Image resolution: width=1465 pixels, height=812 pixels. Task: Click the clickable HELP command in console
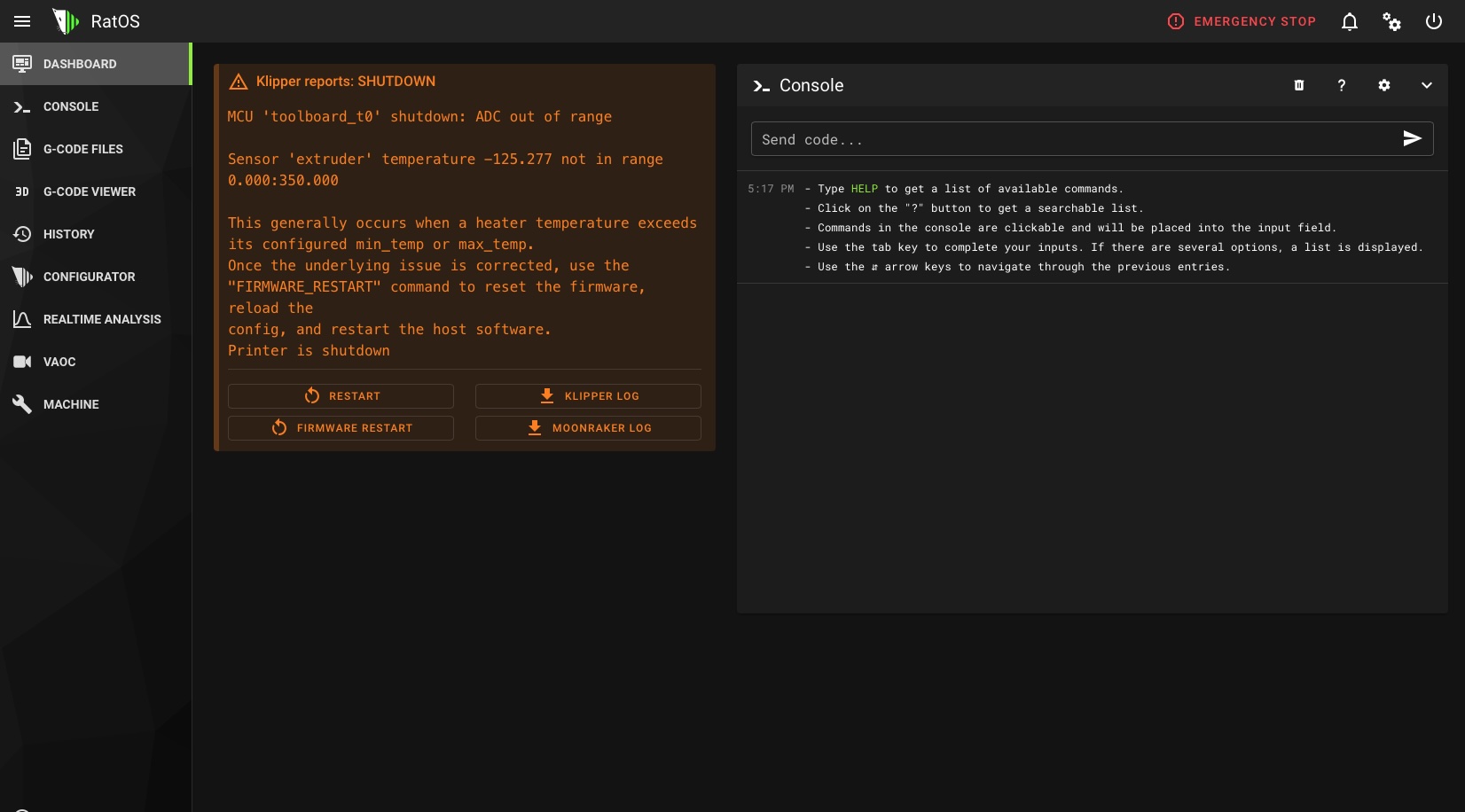click(x=864, y=189)
